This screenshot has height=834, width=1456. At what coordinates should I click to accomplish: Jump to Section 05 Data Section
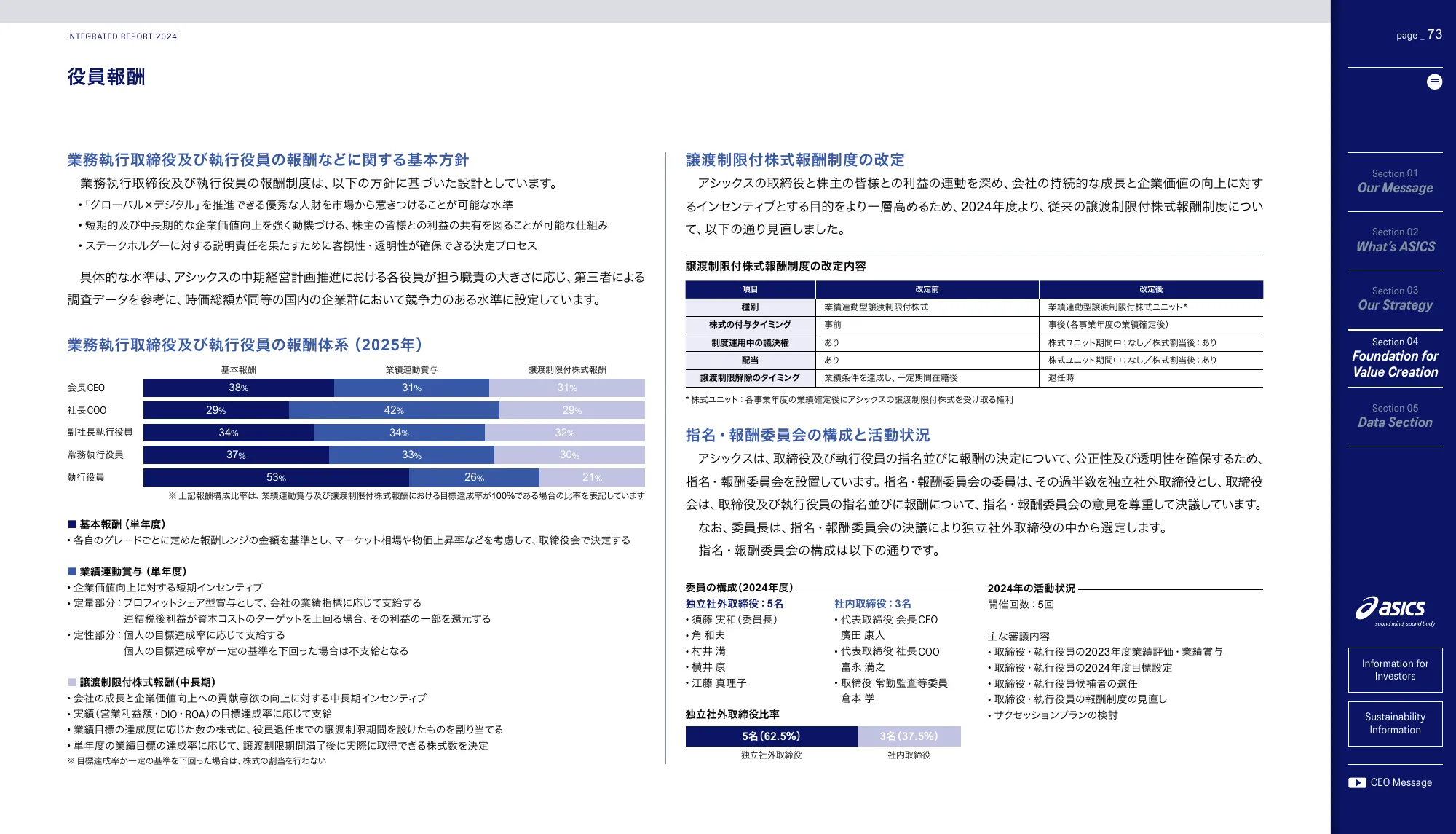(x=1395, y=416)
